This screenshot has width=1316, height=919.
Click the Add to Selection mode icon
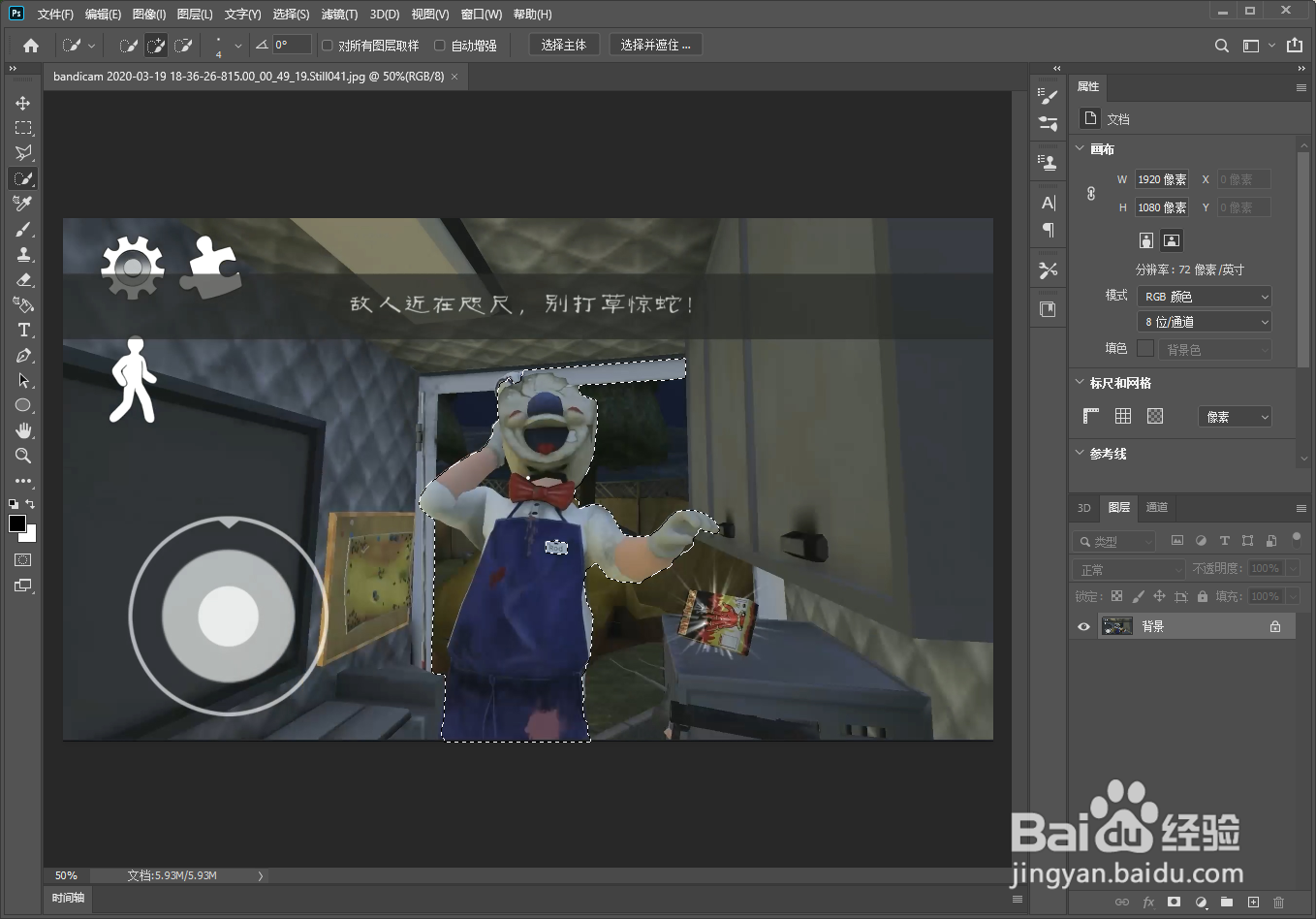(x=155, y=46)
